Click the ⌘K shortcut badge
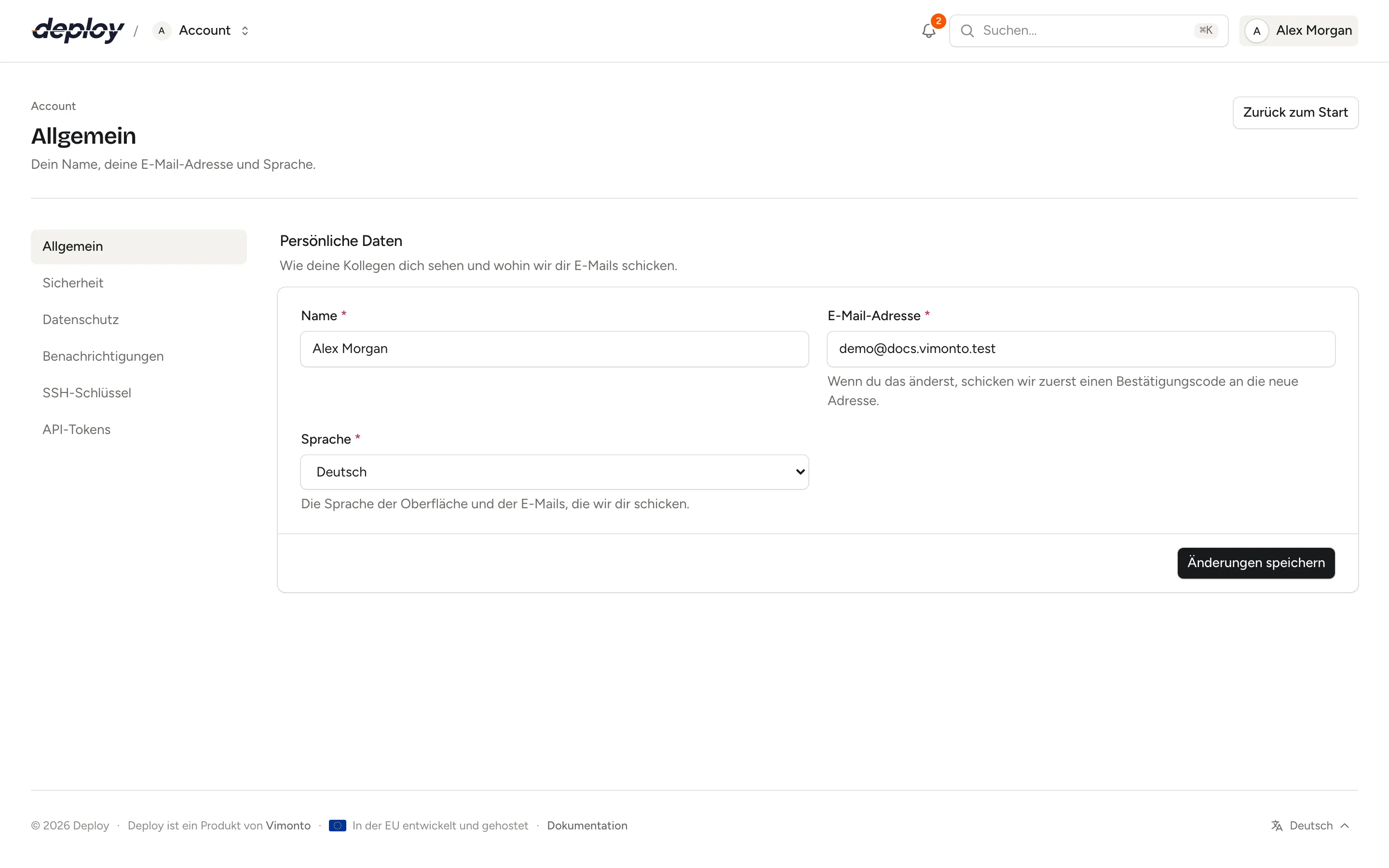The image size is (1389, 868). tap(1205, 30)
